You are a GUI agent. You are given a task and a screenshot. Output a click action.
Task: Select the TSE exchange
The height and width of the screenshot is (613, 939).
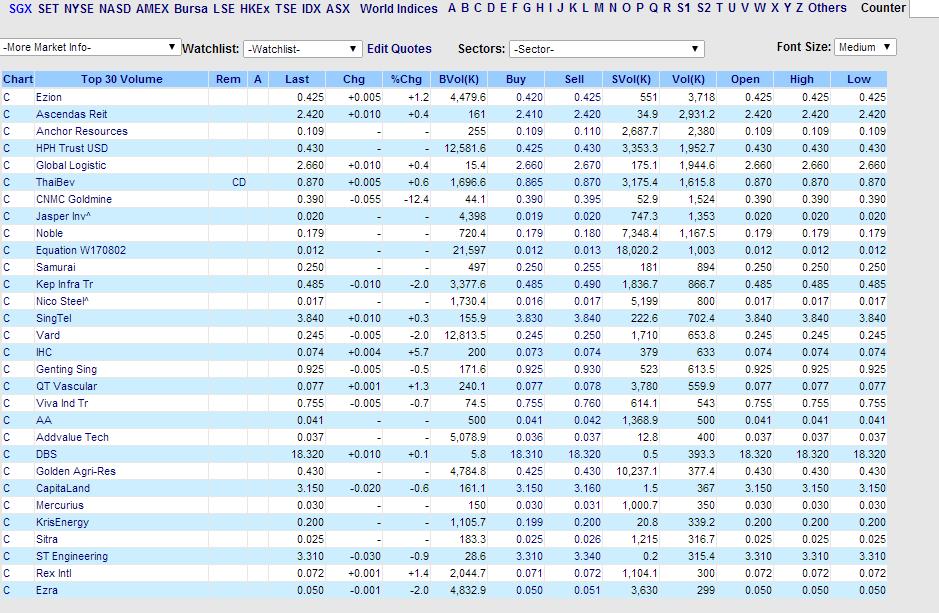pos(286,8)
